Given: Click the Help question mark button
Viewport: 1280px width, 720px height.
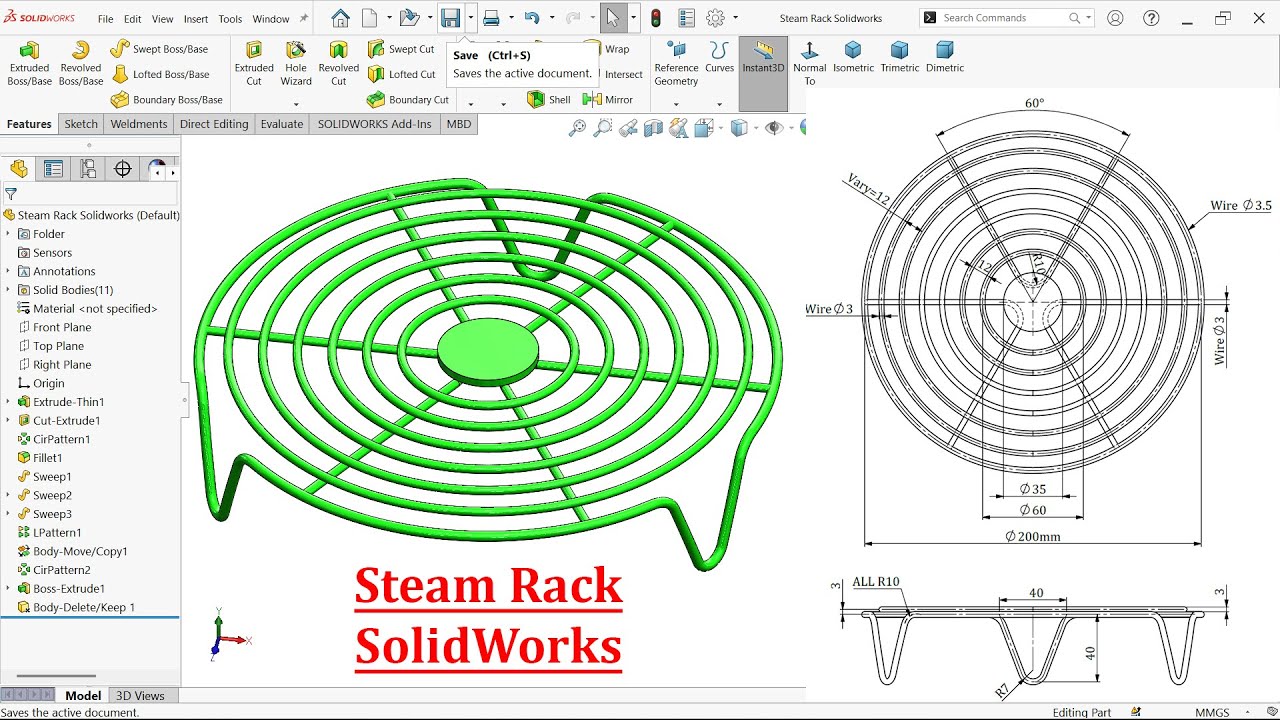Looking at the screenshot, I should (1151, 18).
